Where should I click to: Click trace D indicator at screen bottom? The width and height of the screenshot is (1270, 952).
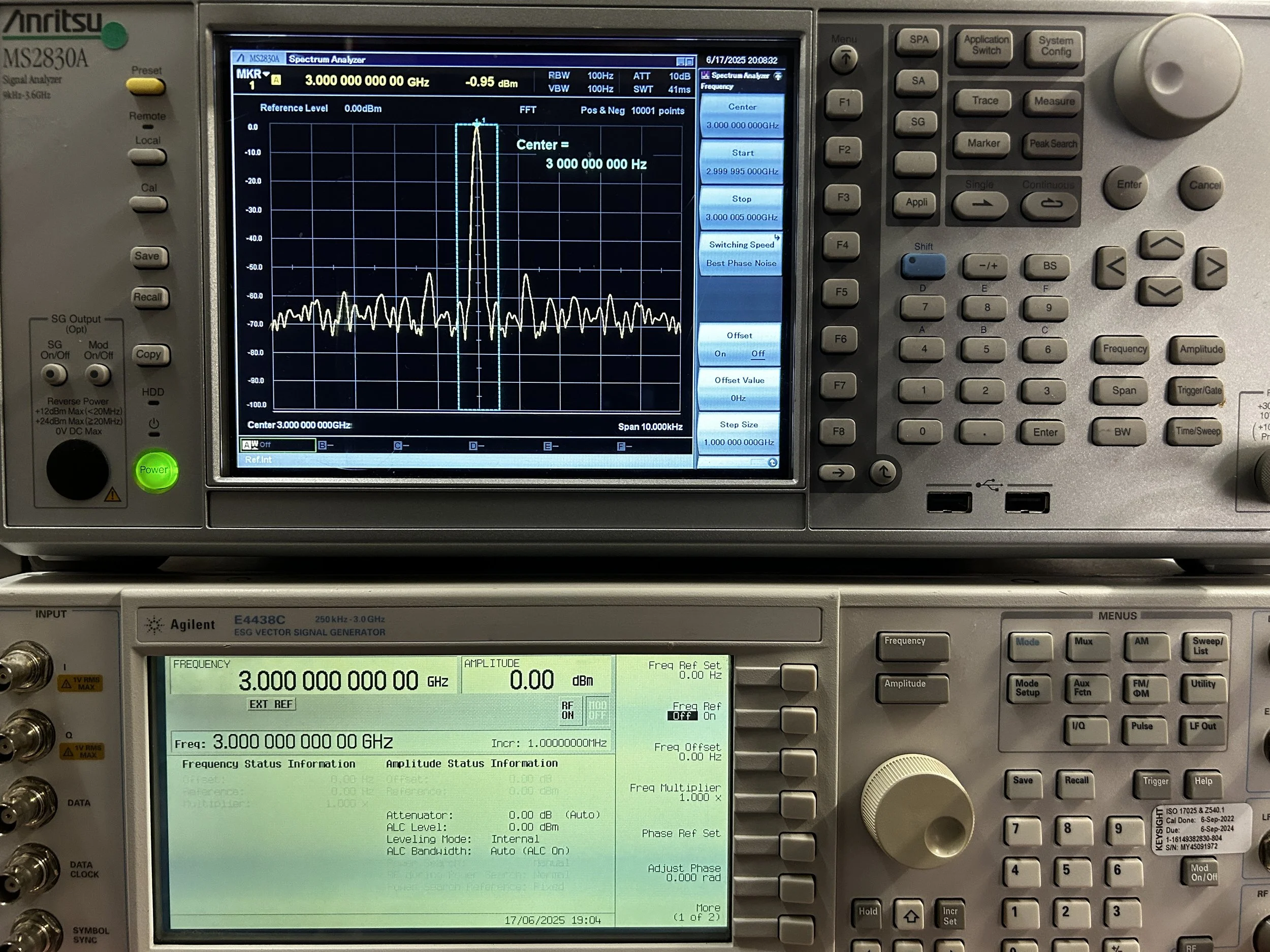[x=476, y=446]
